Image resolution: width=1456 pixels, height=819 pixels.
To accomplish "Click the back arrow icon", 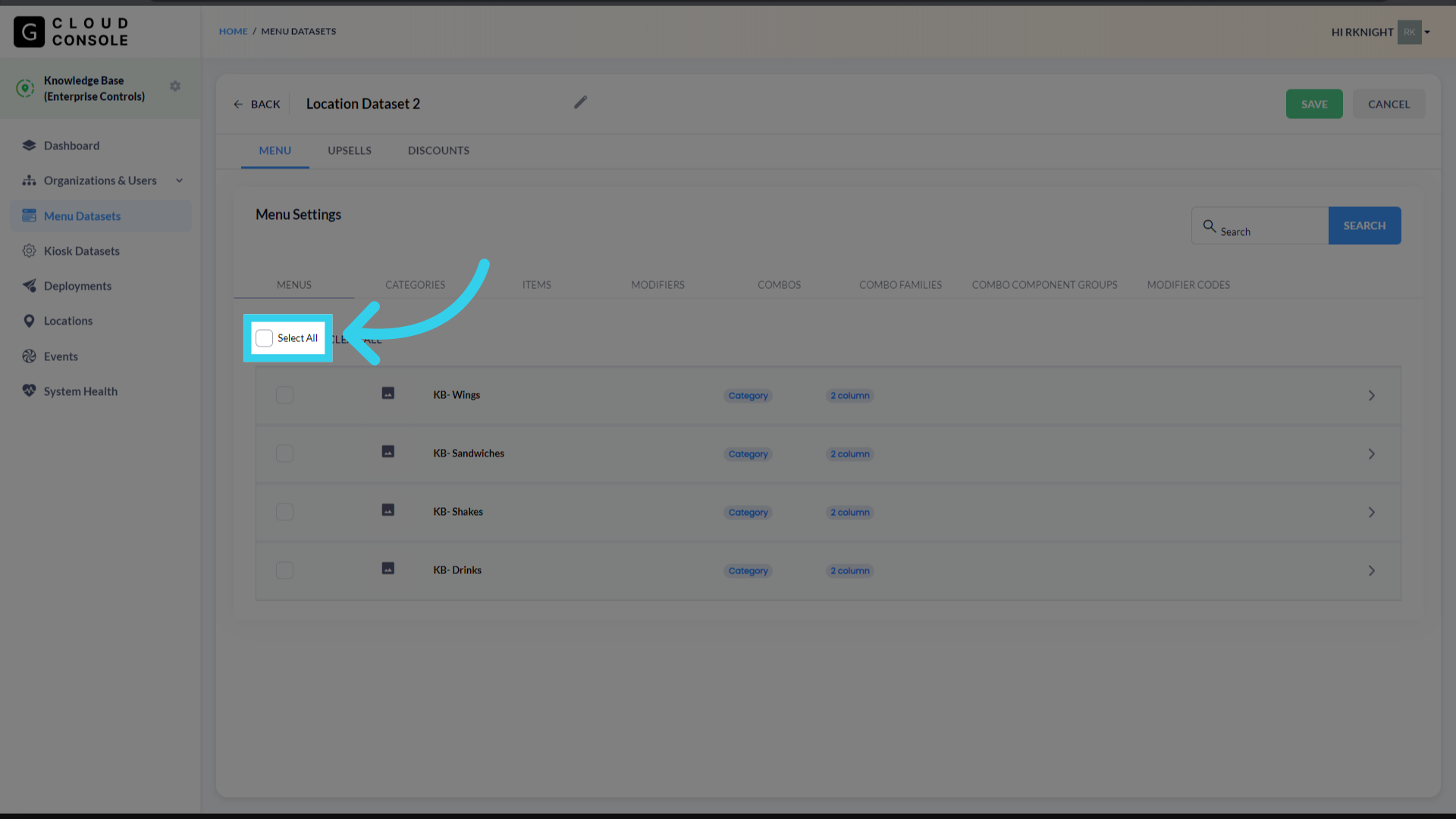I will (x=238, y=105).
